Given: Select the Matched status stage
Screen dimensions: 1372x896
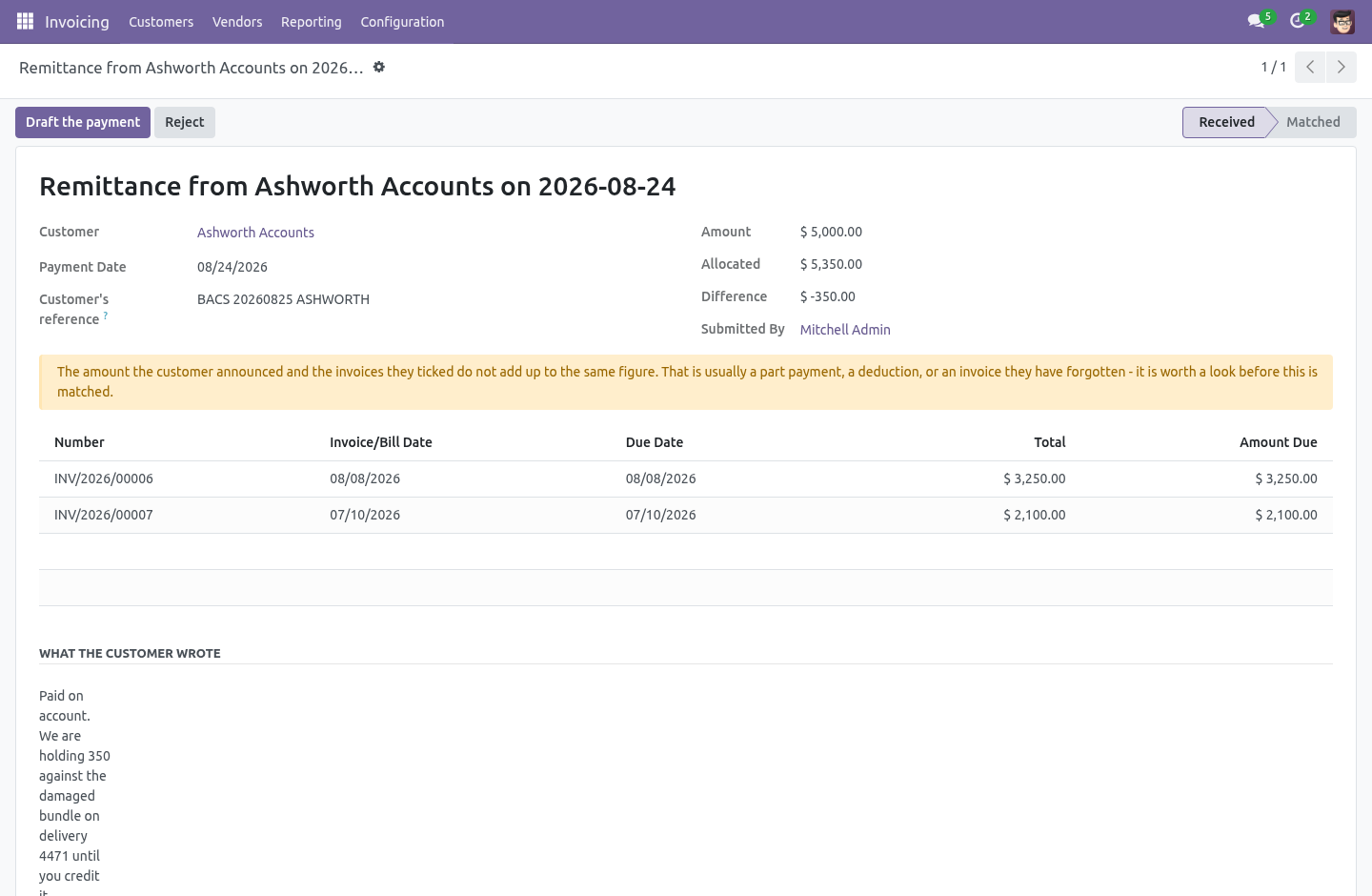Looking at the screenshot, I should (1313, 122).
